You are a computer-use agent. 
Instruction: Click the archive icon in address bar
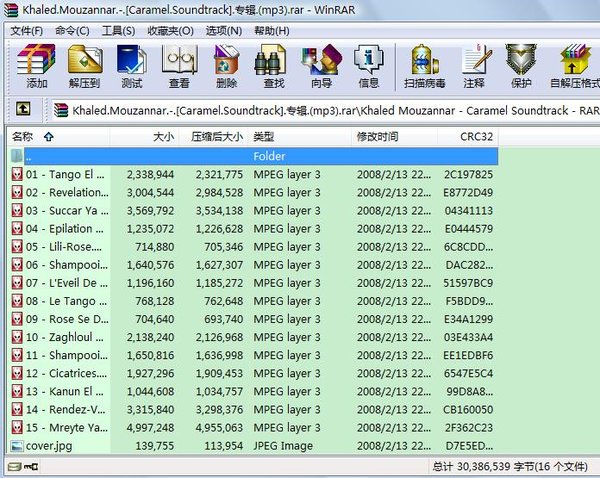[x=61, y=110]
